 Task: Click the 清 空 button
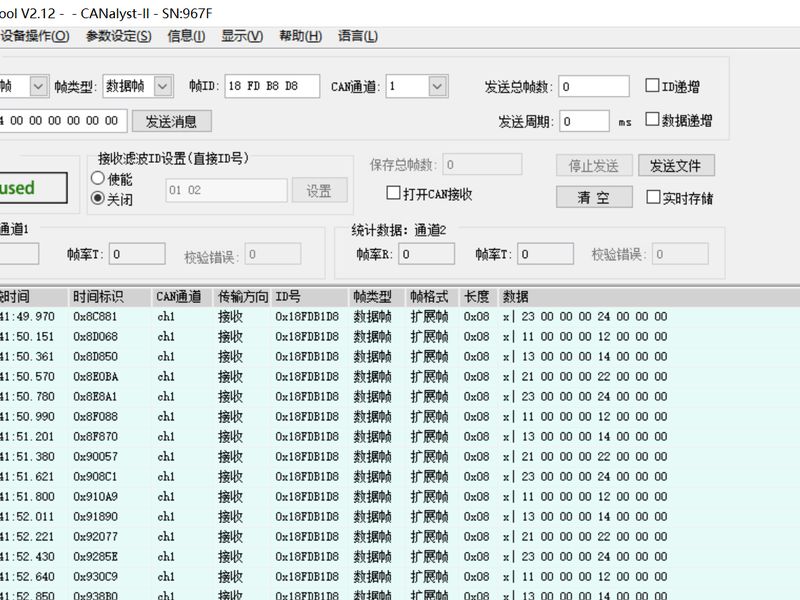594,197
